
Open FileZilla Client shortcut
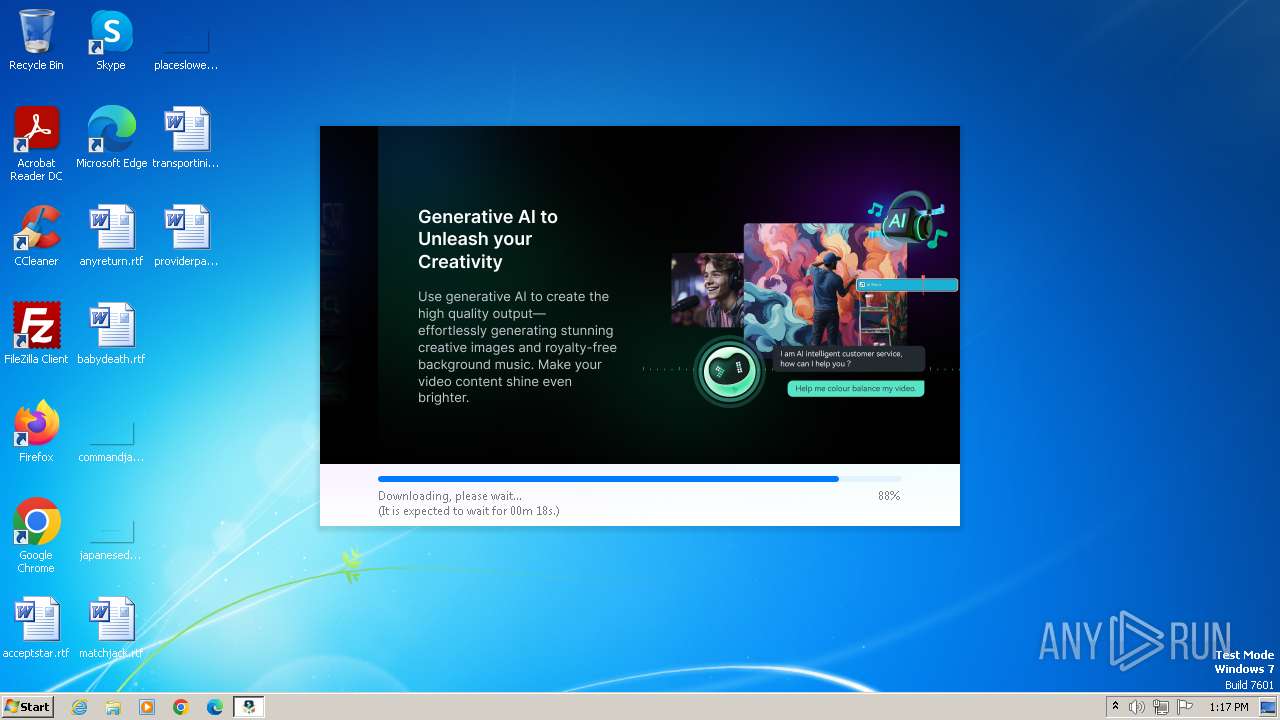[x=36, y=334]
